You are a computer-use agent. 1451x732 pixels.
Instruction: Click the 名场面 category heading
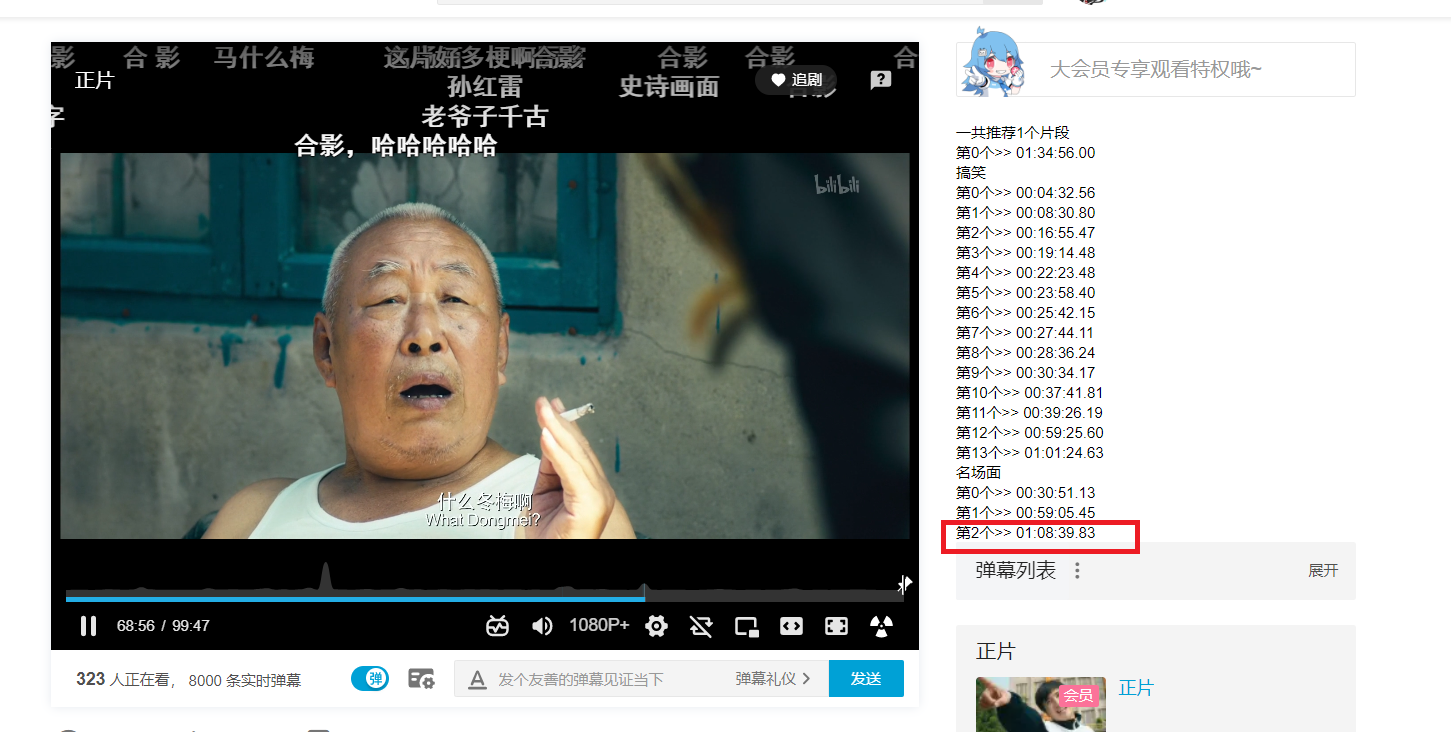click(x=978, y=473)
